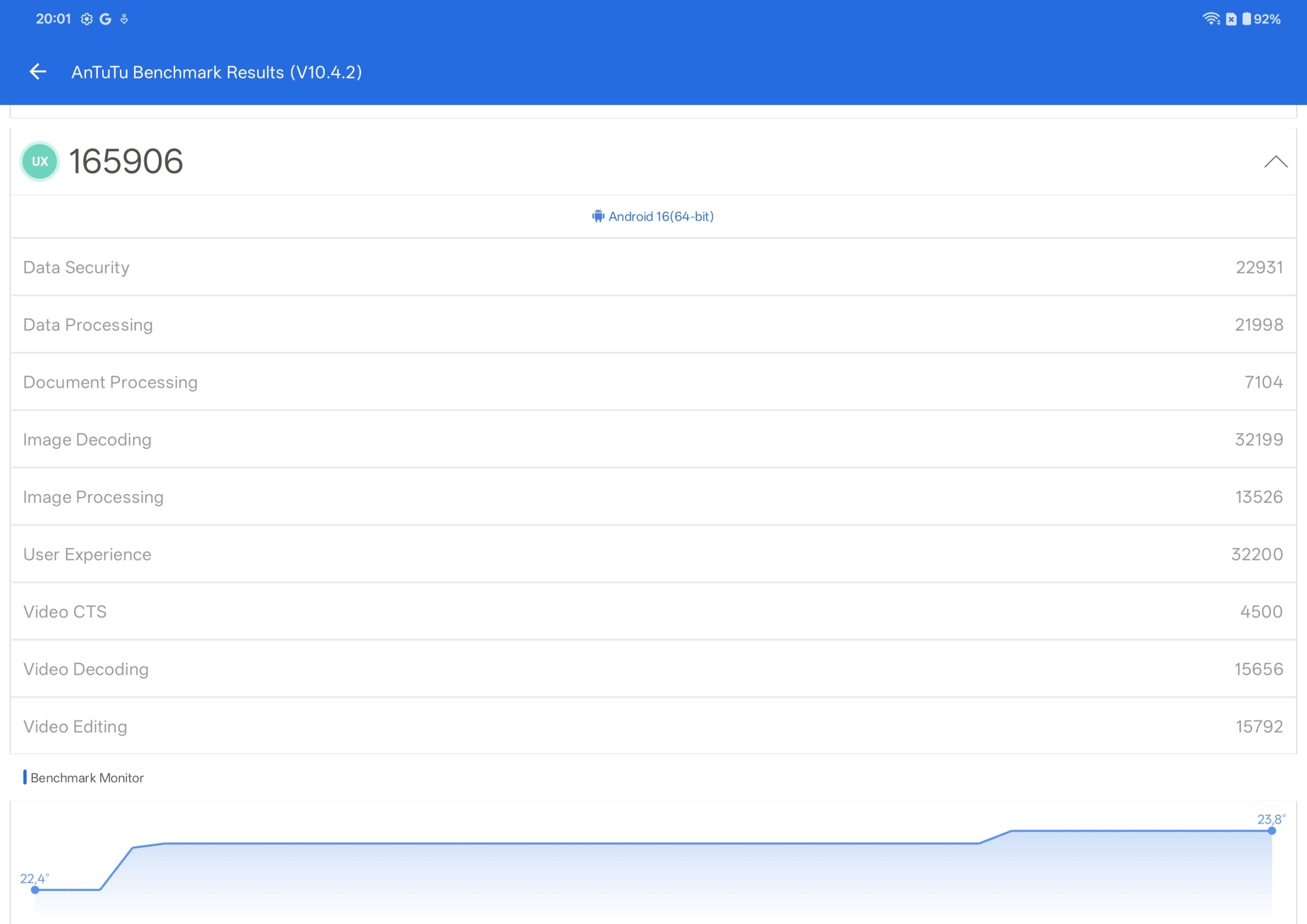Tap the Wi-Fi status icon
This screenshot has width=1307, height=924.
click(1211, 19)
